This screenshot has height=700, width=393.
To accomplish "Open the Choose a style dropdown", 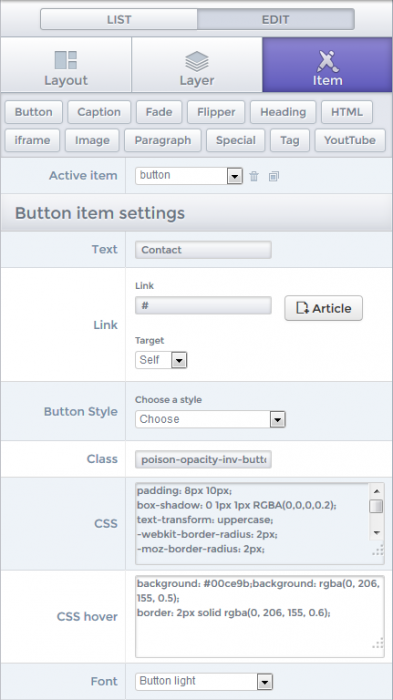I will point(210,419).
